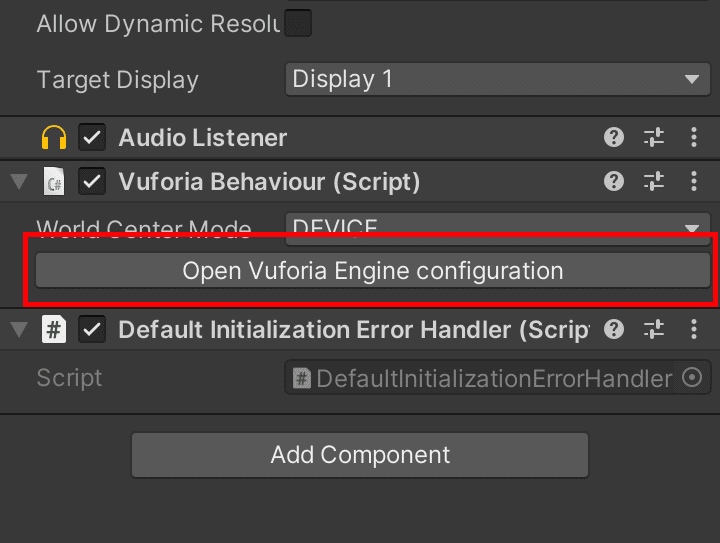Open Audio Listener preset settings
This screenshot has height=543, width=720.
(654, 138)
